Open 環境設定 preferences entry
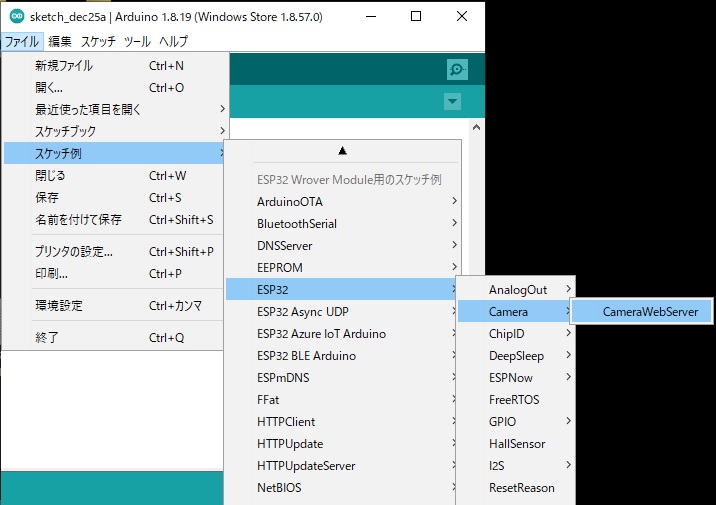 tap(114, 305)
